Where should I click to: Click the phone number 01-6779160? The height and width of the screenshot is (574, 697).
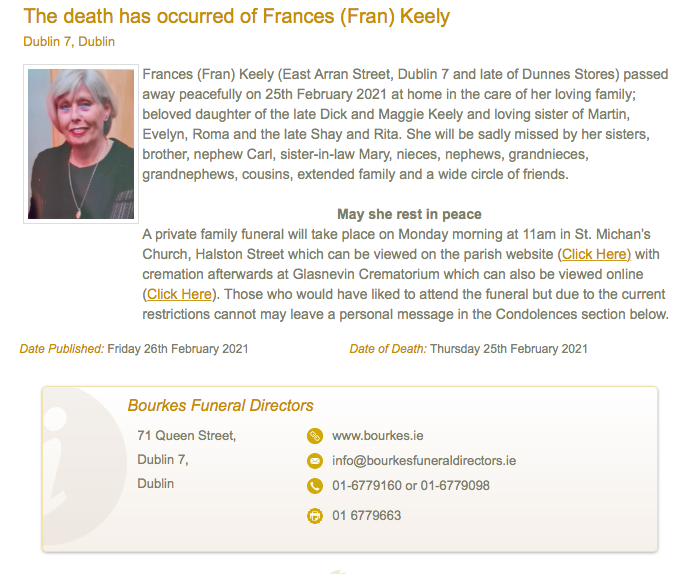tap(367, 486)
